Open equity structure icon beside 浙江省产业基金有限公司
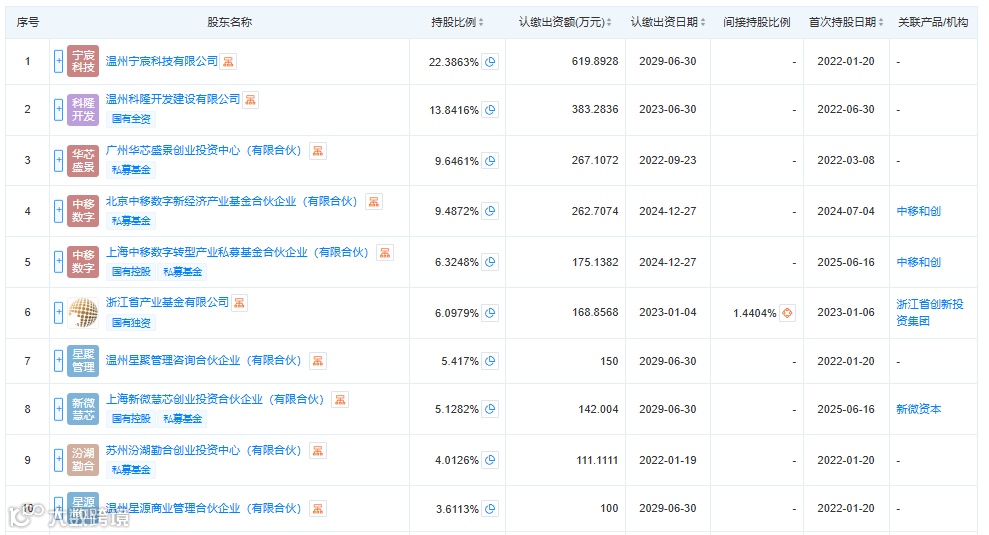Viewport: 989px width, 535px height. 239,303
